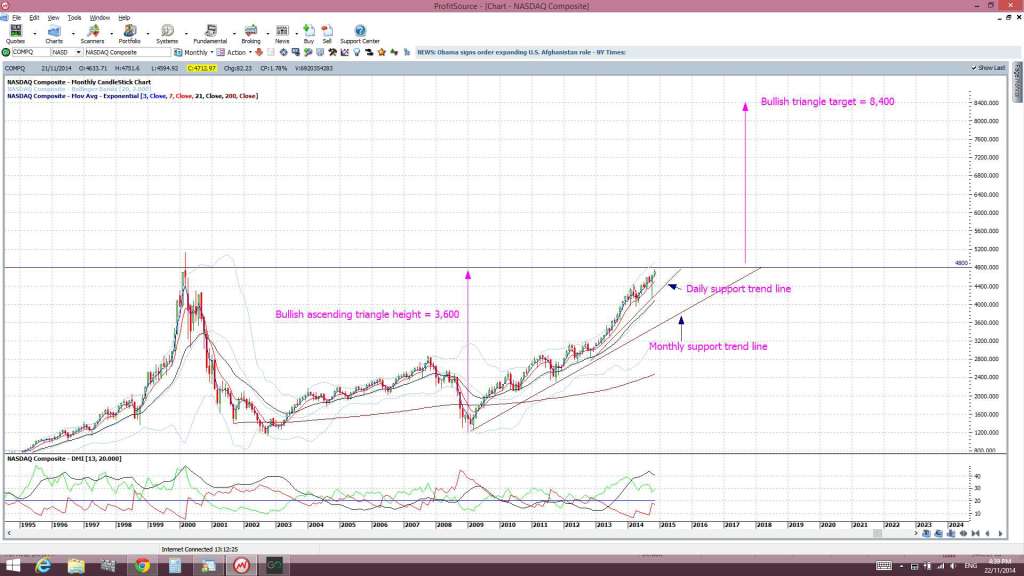The height and width of the screenshot is (576, 1024).
Task: Open the Portfolio tool
Action: pos(129,33)
